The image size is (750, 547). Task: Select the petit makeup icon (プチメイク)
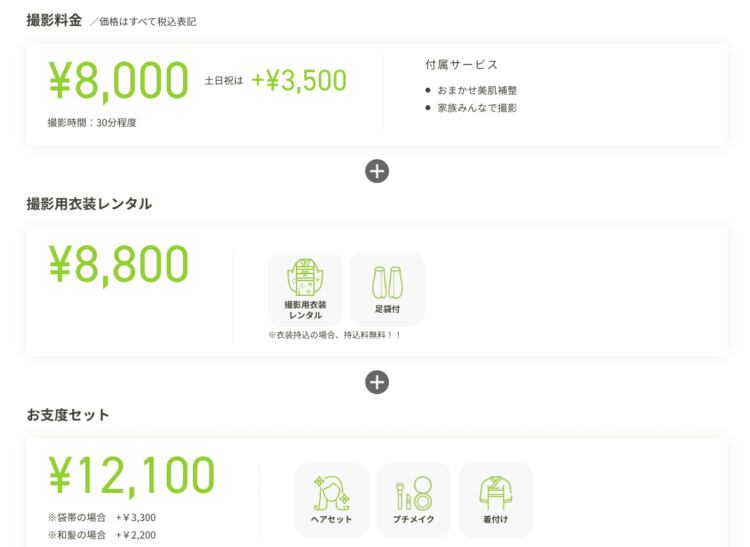point(414,500)
